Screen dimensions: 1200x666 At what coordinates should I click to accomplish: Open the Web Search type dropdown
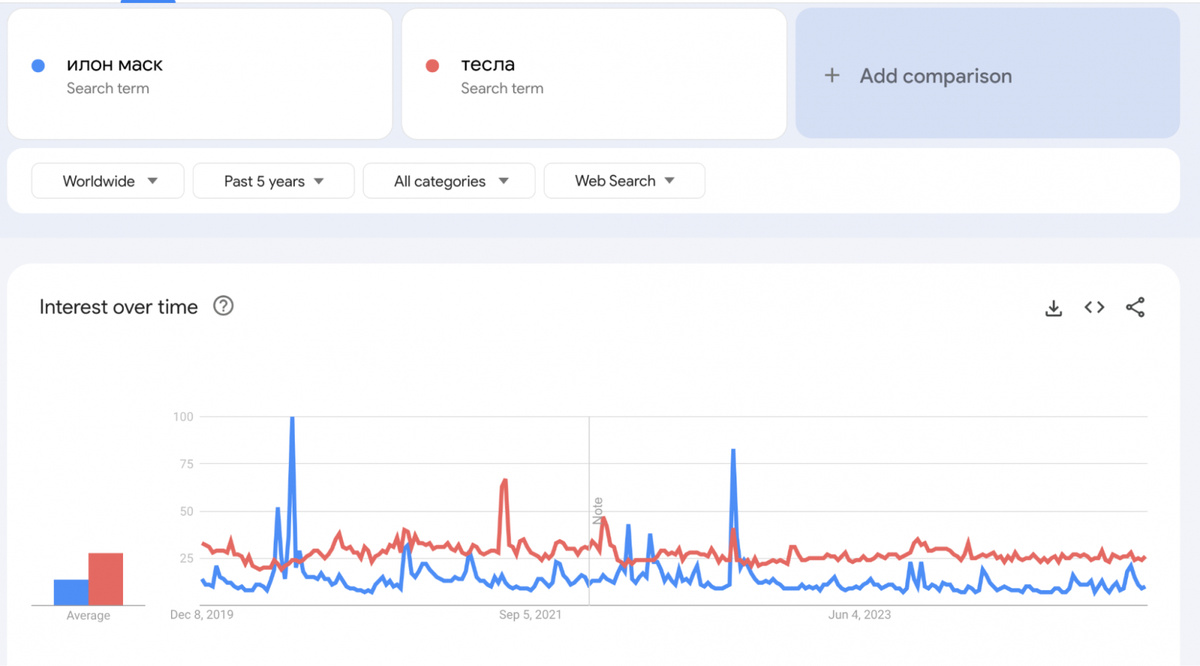tap(624, 181)
